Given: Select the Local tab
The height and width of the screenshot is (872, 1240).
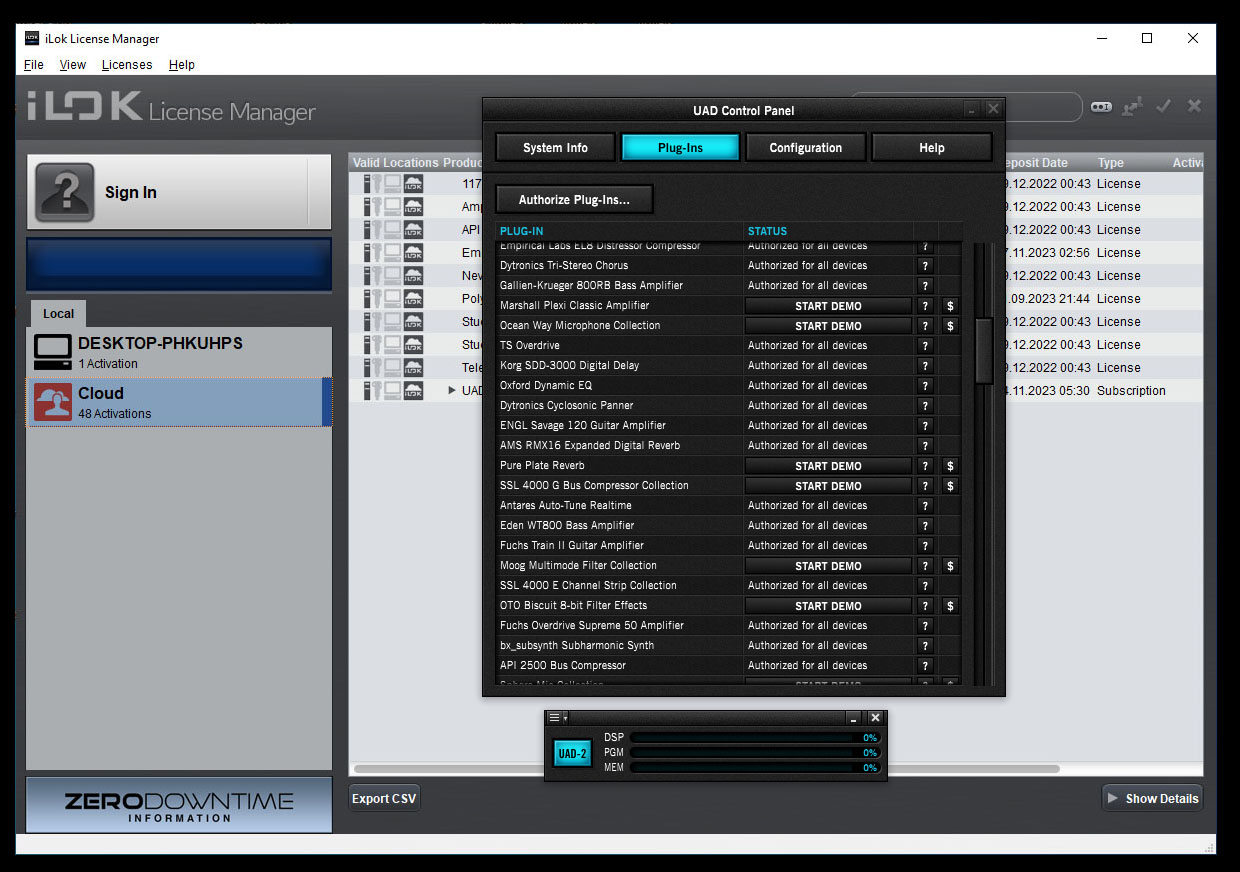Looking at the screenshot, I should [x=58, y=313].
